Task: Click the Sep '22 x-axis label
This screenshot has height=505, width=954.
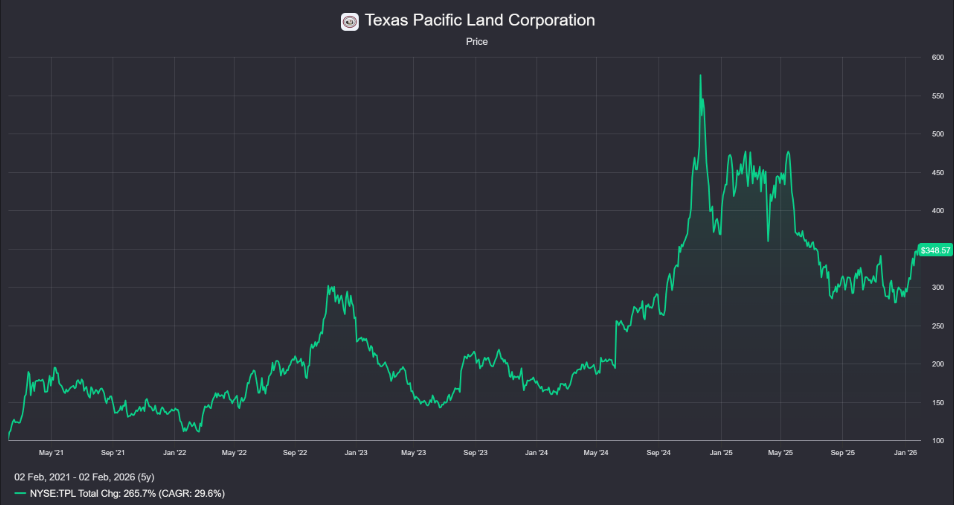Action: click(295, 453)
